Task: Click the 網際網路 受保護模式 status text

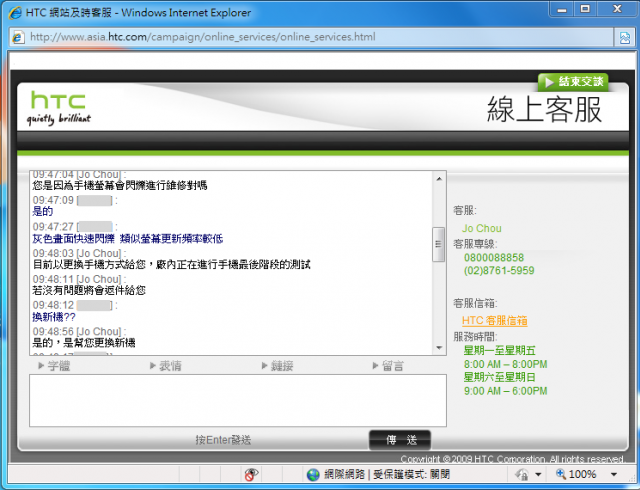Action: (x=387, y=474)
